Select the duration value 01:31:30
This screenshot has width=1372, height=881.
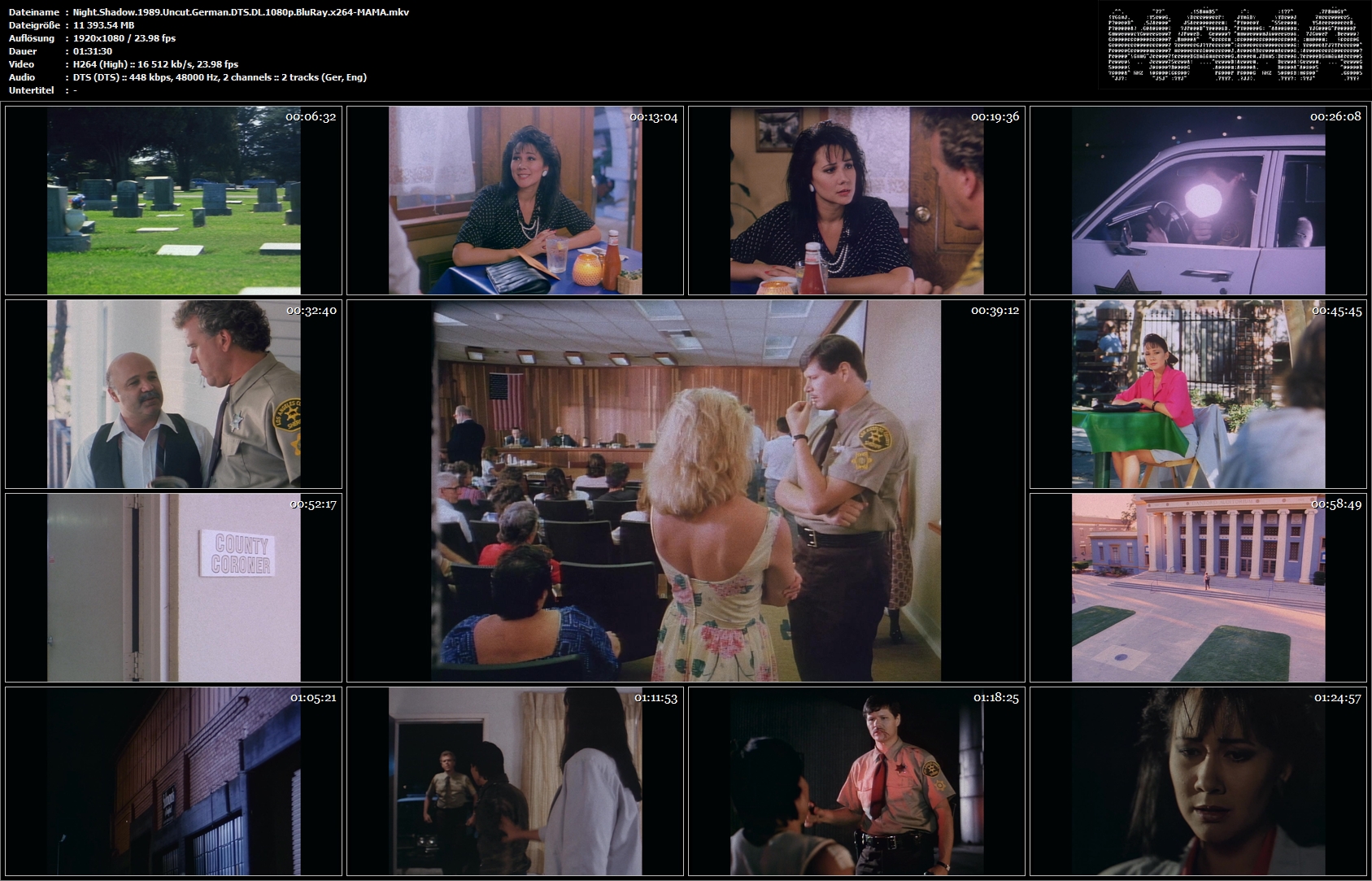pyautogui.click(x=93, y=51)
